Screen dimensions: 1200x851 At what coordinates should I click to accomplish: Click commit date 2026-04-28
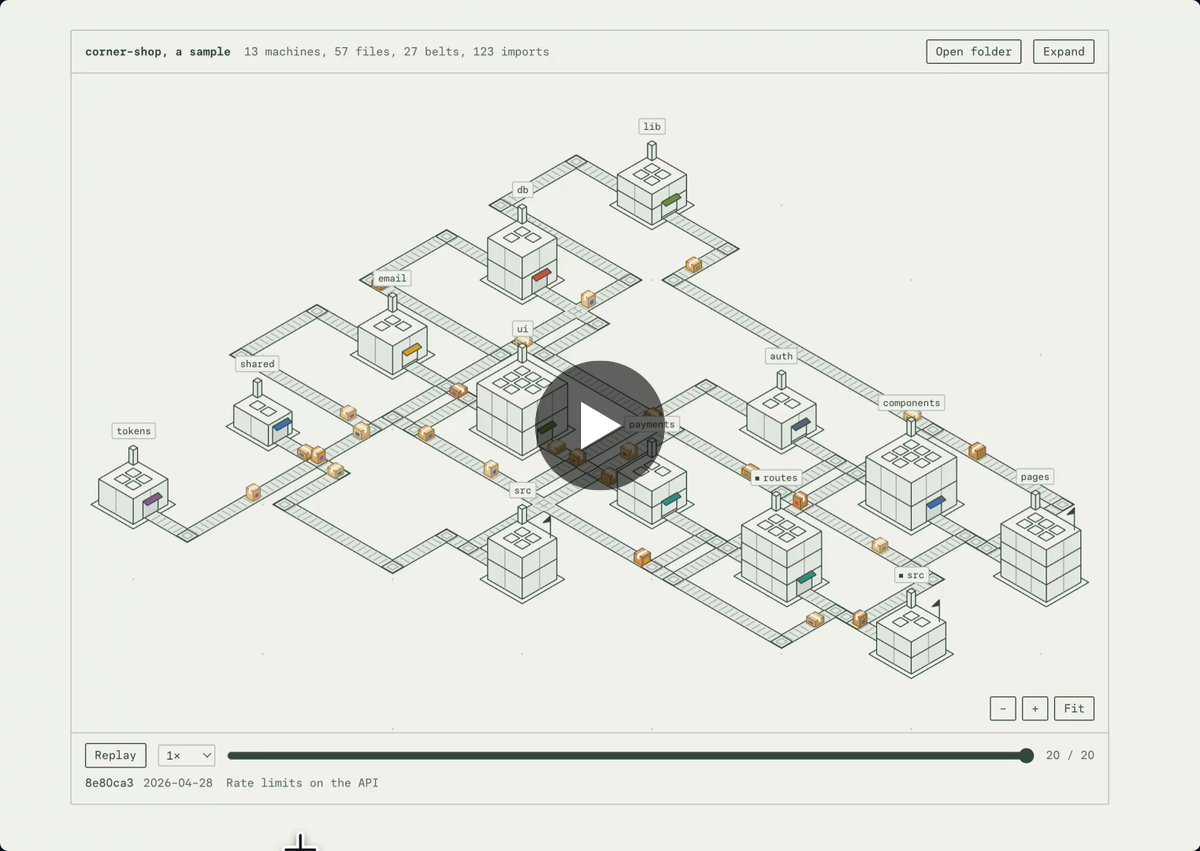[178, 783]
